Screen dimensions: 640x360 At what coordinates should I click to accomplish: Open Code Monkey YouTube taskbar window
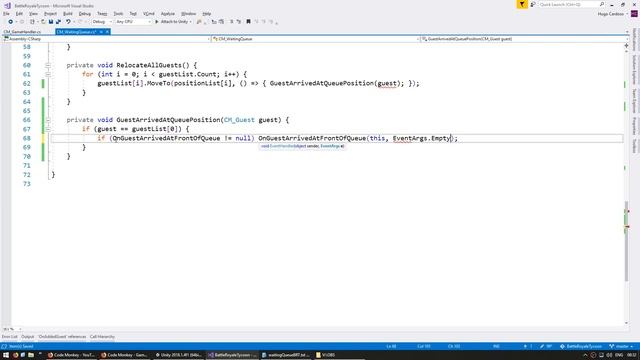[71, 355]
